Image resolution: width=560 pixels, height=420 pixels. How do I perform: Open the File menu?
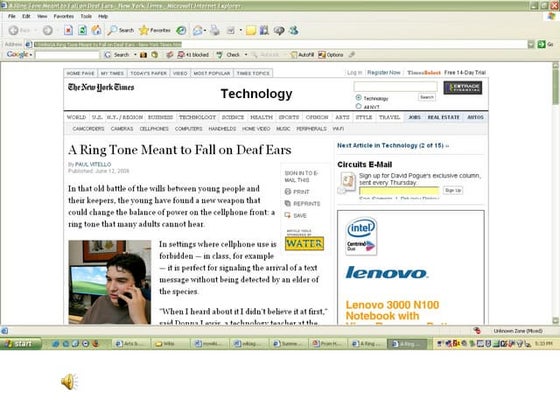click(x=12, y=16)
